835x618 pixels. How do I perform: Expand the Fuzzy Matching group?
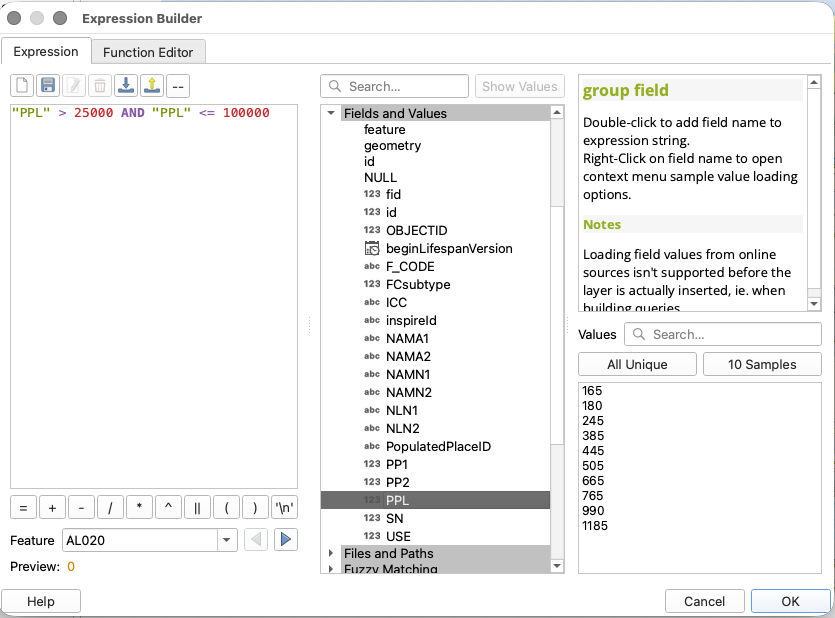[x=331, y=569]
